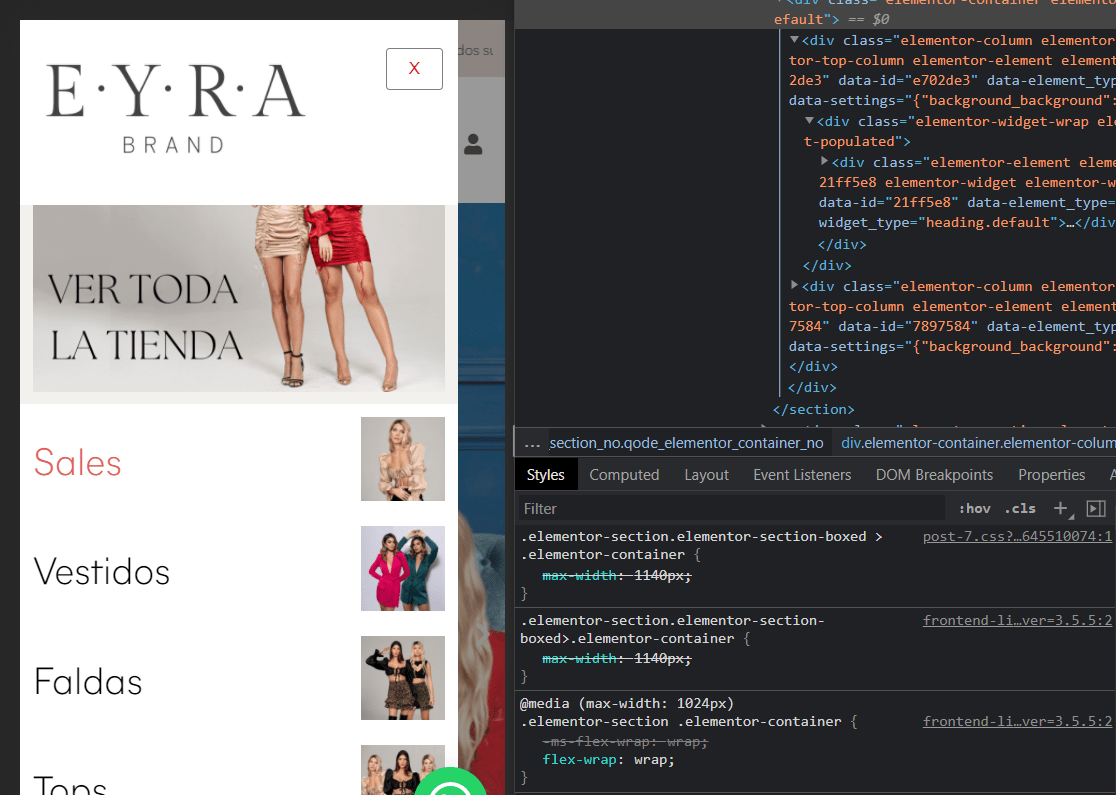Viewport: 1116px width, 795px height.
Task: Expand the elementor-column div with data-id 7897584
Action: click(794, 285)
